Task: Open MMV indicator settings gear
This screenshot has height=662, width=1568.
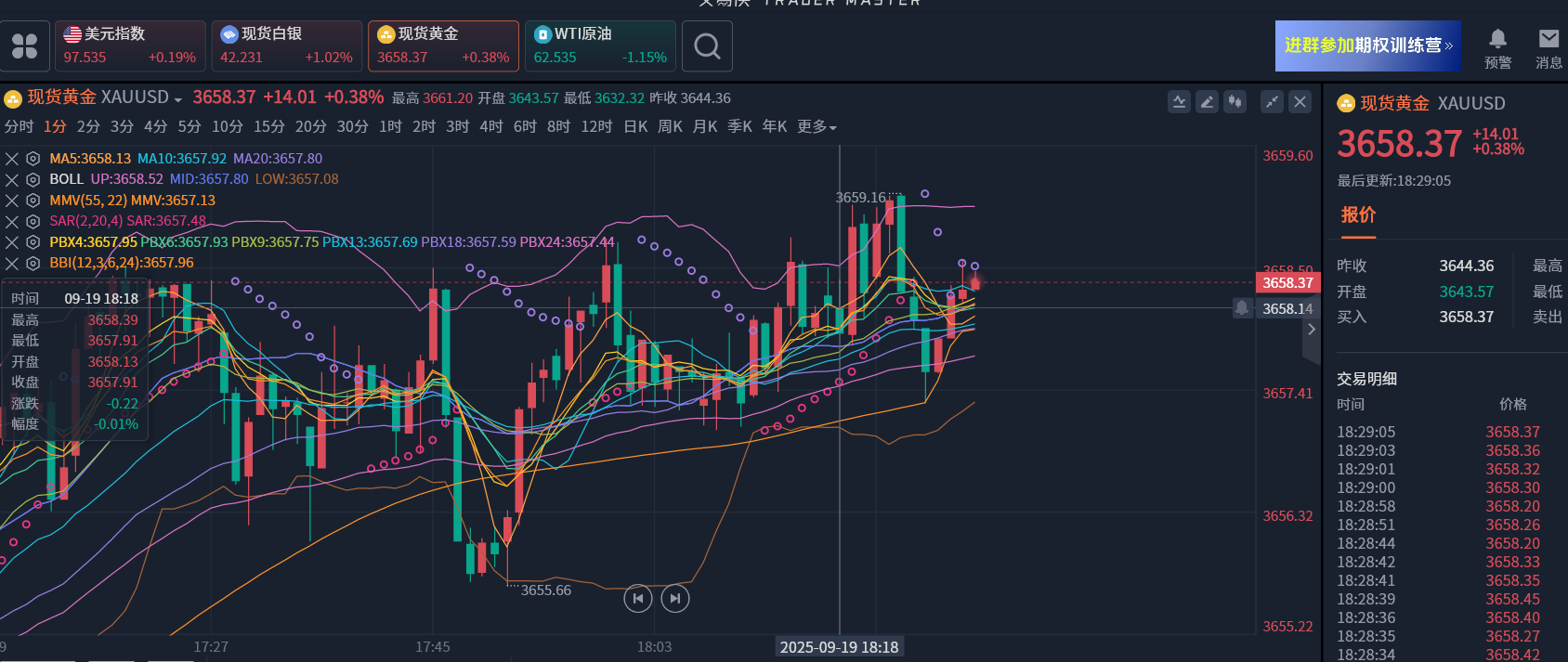Action: coord(33,201)
